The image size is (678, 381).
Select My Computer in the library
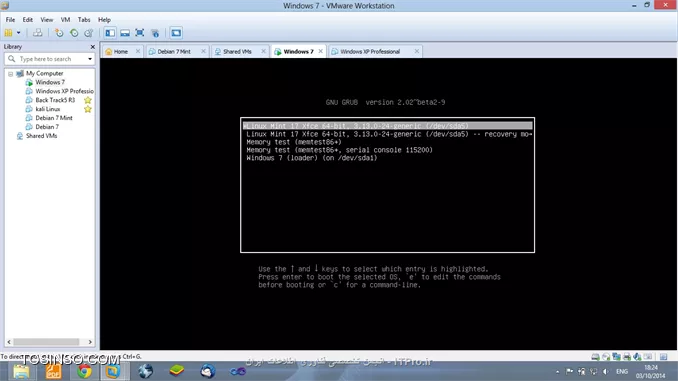pyautogui.click(x=44, y=74)
